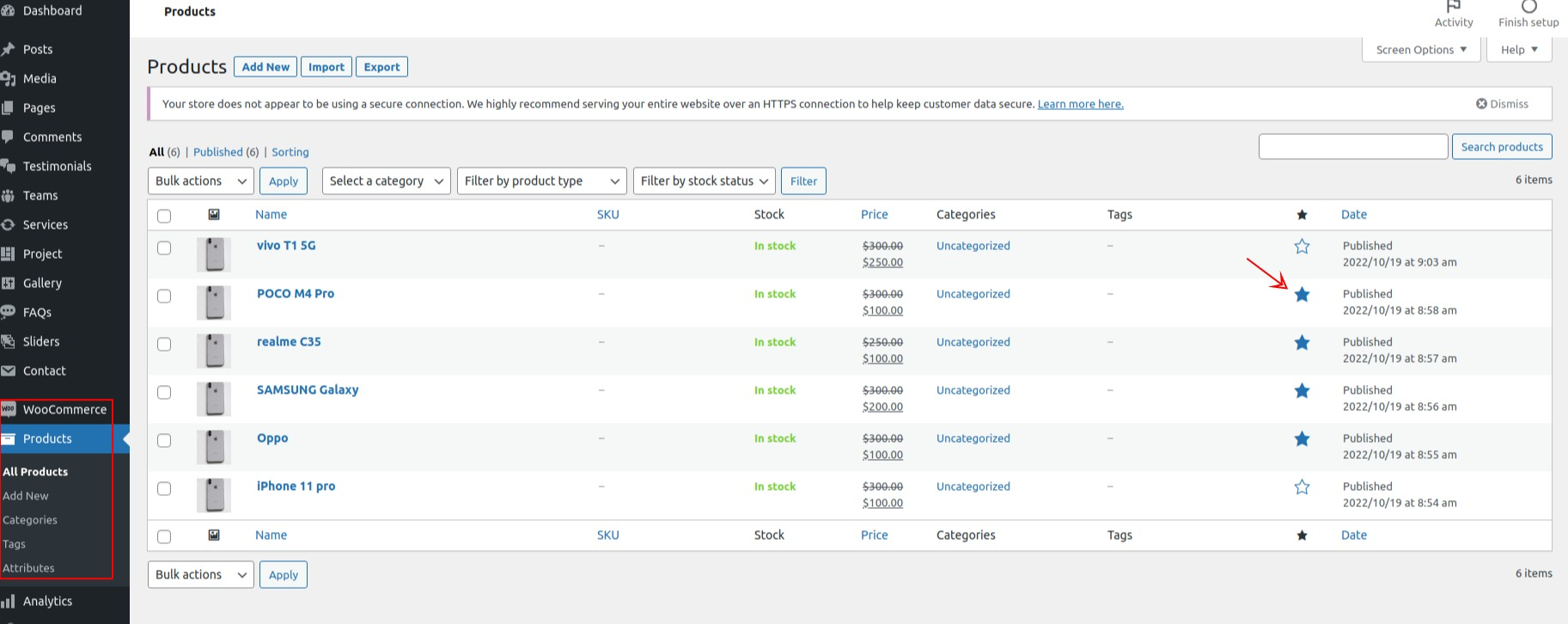This screenshot has width=1568, height=624.
Task: Expand the Screen Options panel
Action: click(1421, 50)
